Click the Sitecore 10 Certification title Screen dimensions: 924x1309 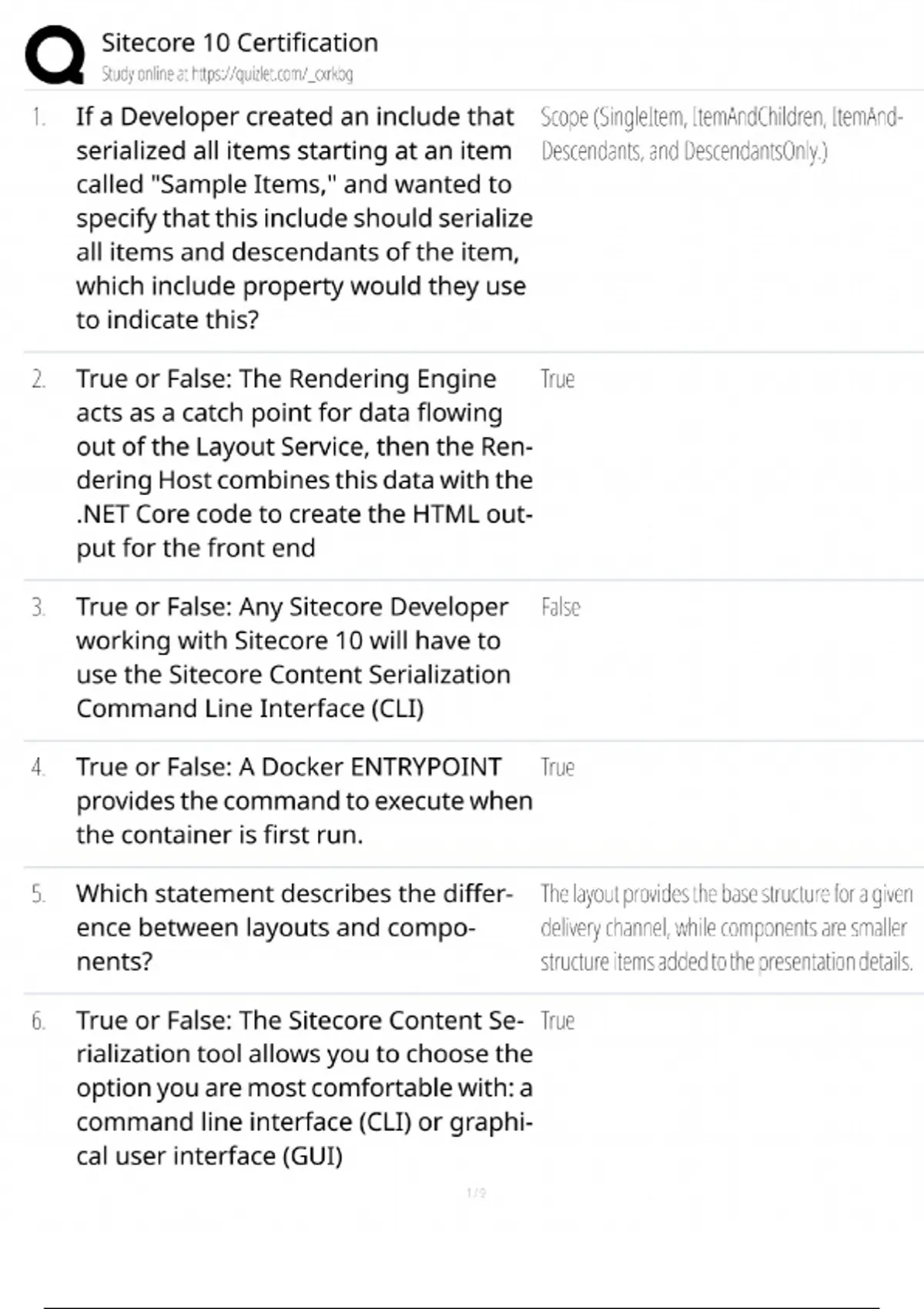239,42
